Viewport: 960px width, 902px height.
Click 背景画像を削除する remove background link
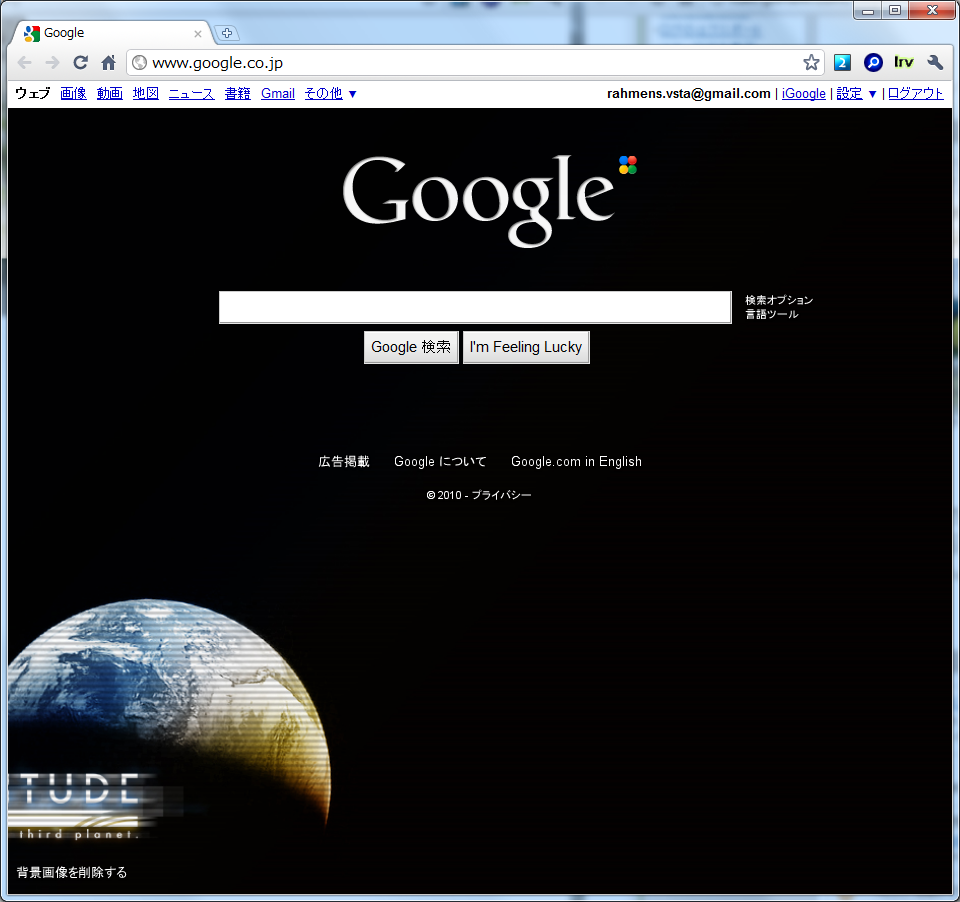[x=72, y=872]
